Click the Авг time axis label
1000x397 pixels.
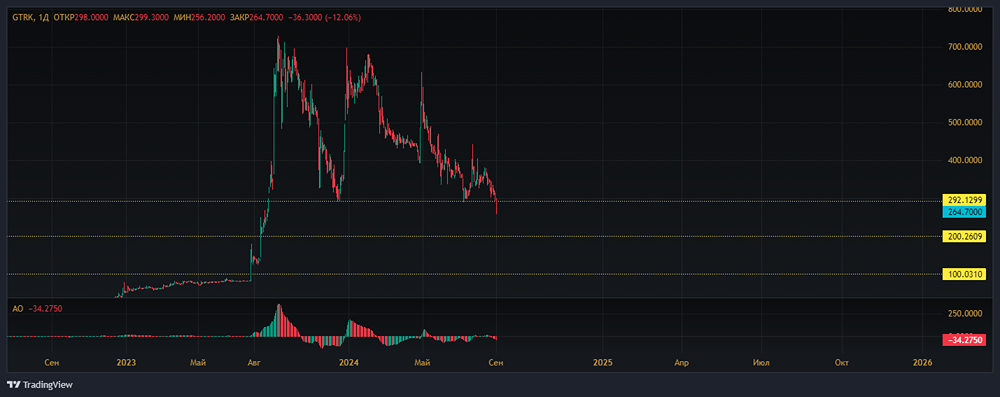click(254, 363)
